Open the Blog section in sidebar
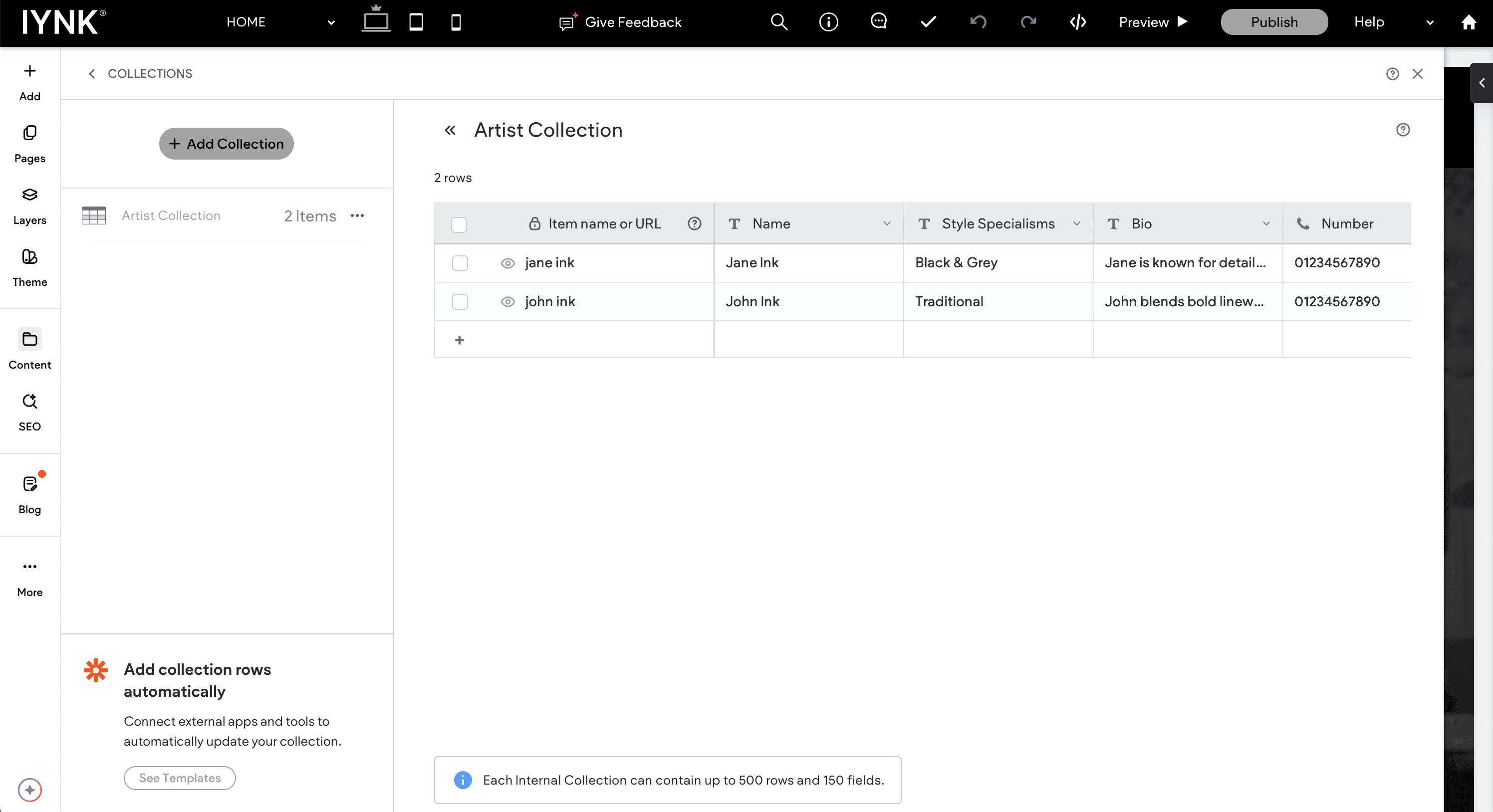 tap(29, 495)
